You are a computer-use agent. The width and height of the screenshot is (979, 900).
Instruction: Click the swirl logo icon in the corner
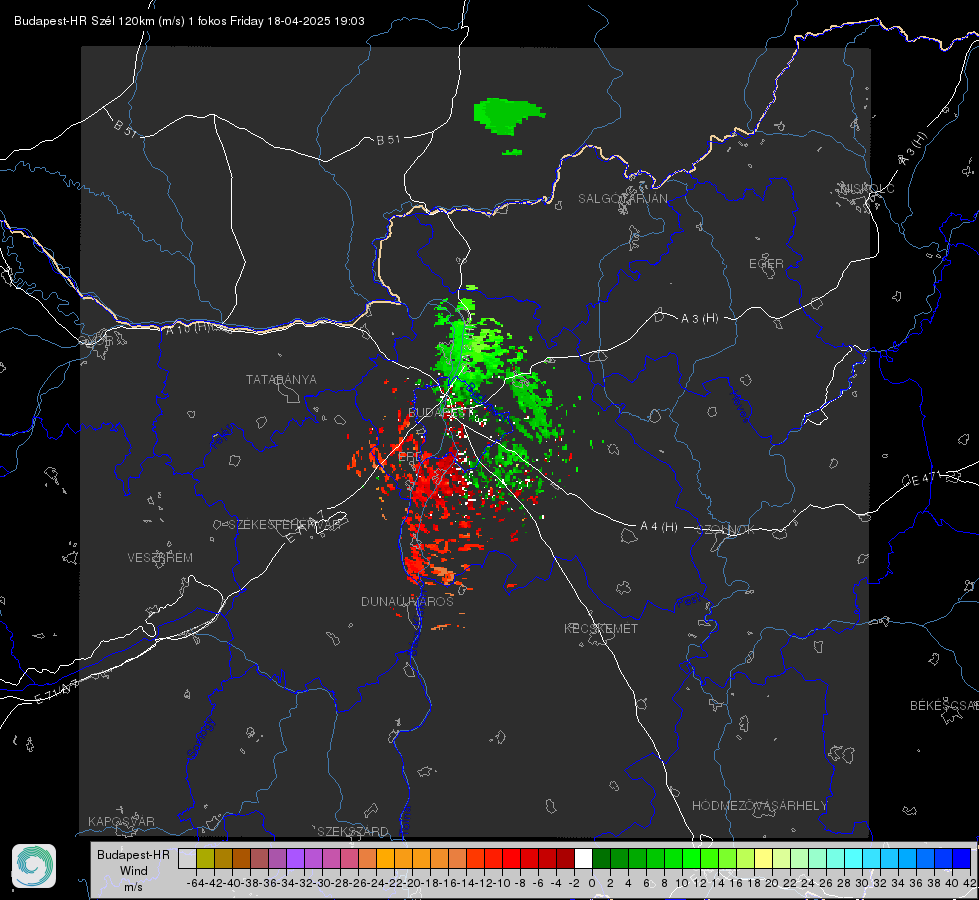34,866
